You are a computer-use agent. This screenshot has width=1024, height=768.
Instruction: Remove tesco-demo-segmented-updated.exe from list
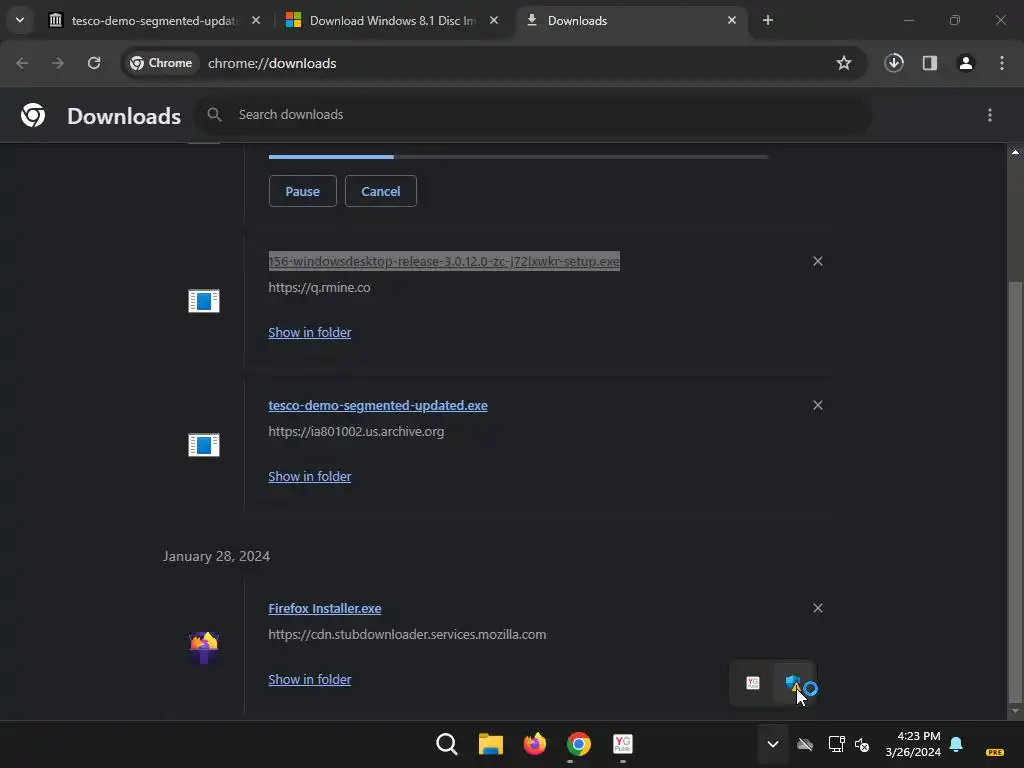tap(818, 406)
